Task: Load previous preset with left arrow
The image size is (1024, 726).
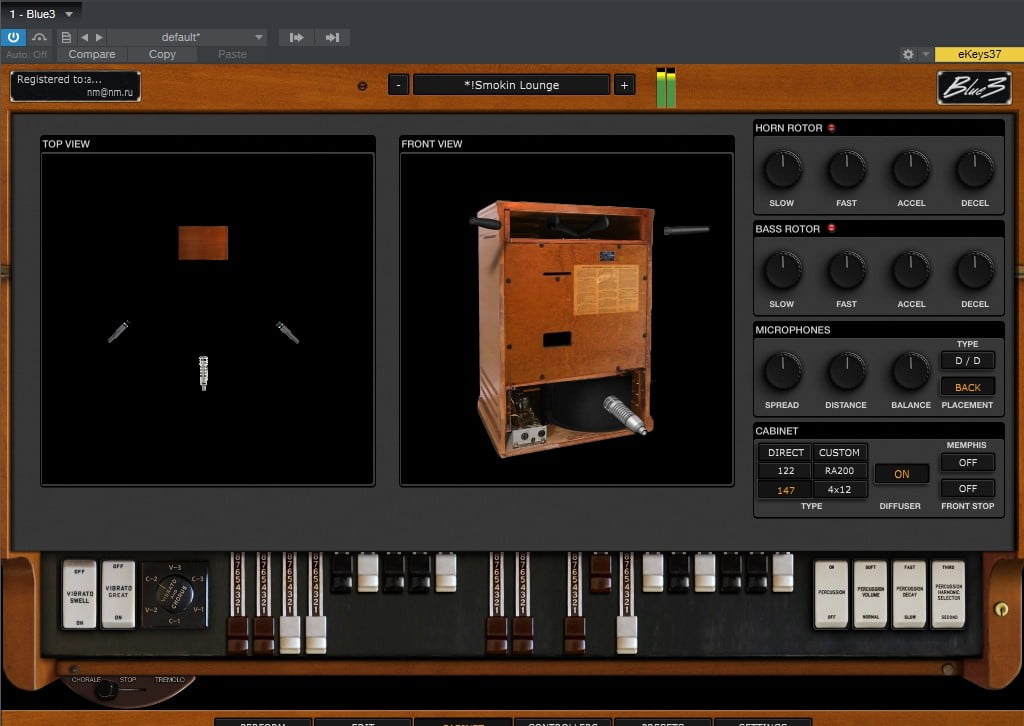Action: tap(84, 37)
